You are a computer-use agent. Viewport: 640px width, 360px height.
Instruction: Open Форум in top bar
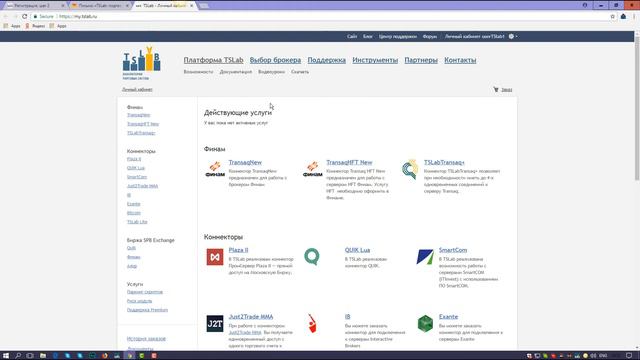point(429,36)
